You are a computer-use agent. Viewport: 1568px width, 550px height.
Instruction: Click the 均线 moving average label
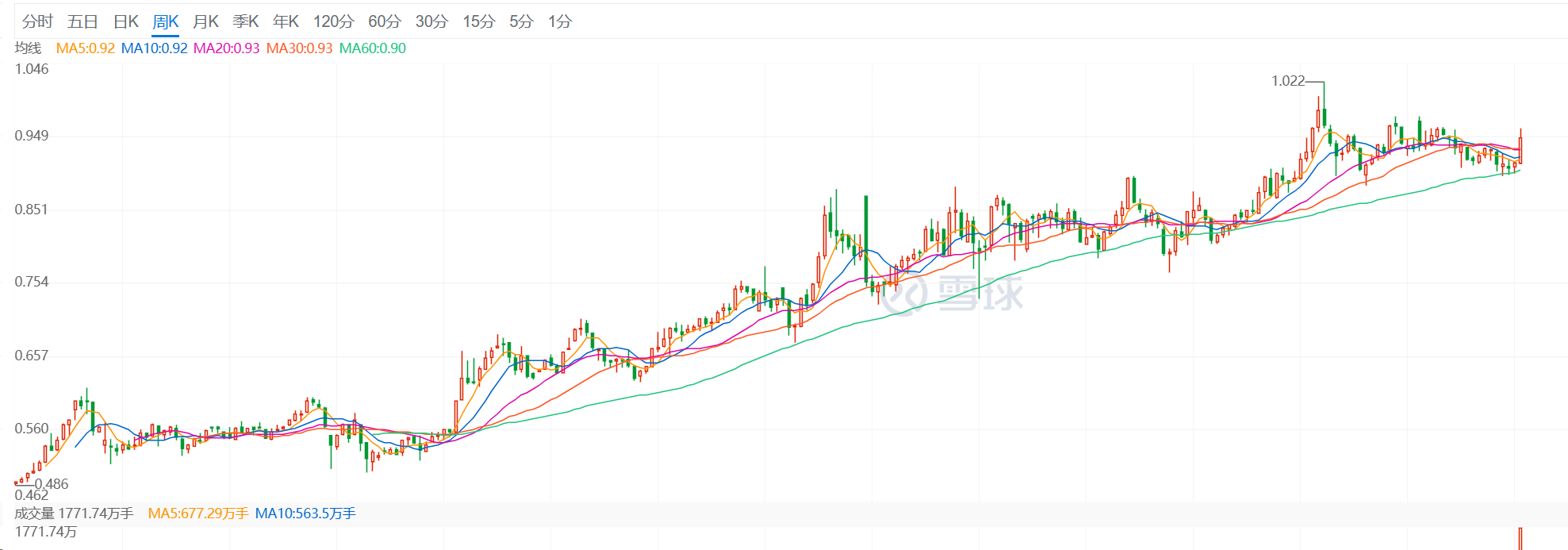[x=28, y=48]
